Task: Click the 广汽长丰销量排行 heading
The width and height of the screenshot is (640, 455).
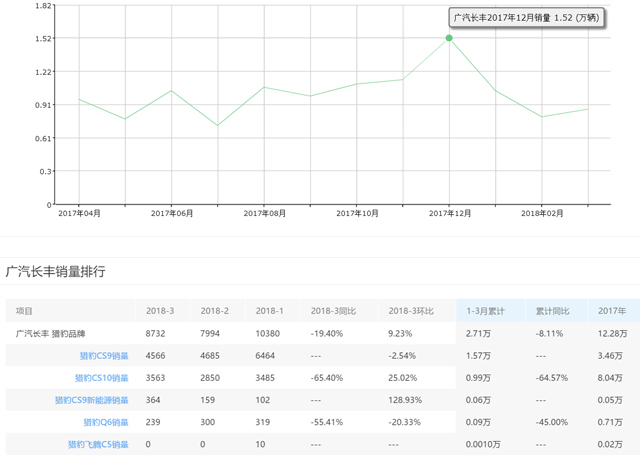Action: [x=56, y=271]
